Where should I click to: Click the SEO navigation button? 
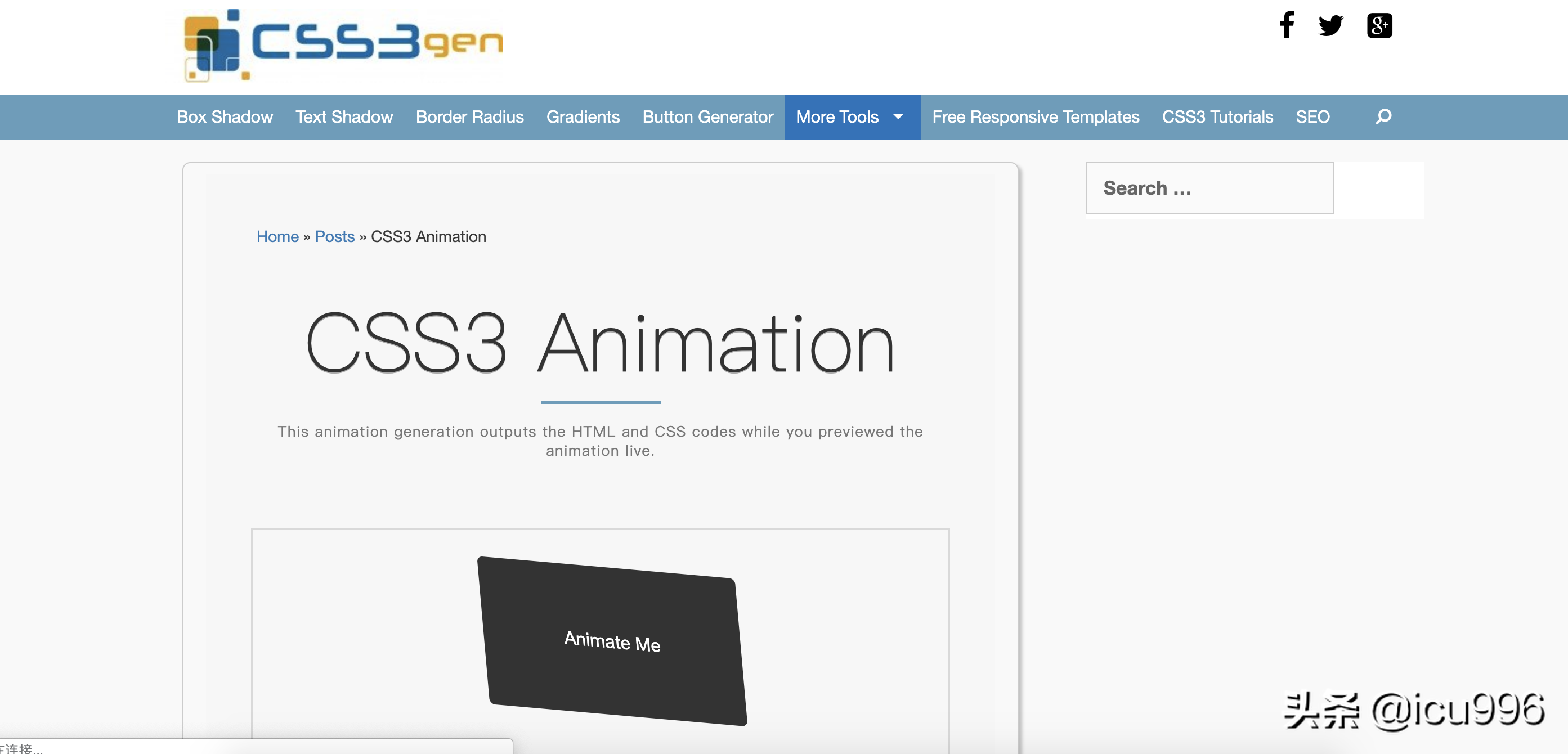tap(1313, 117)
